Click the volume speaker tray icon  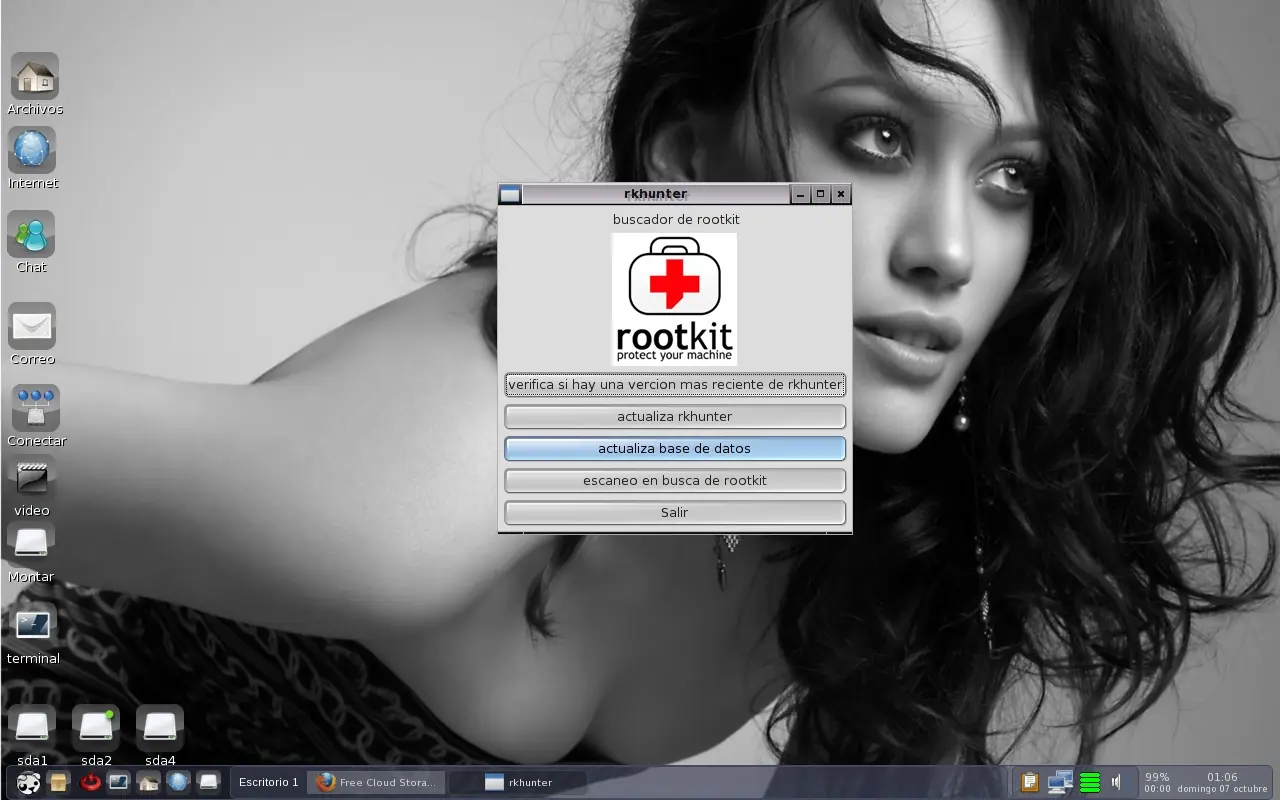[x=1118, y=782]
